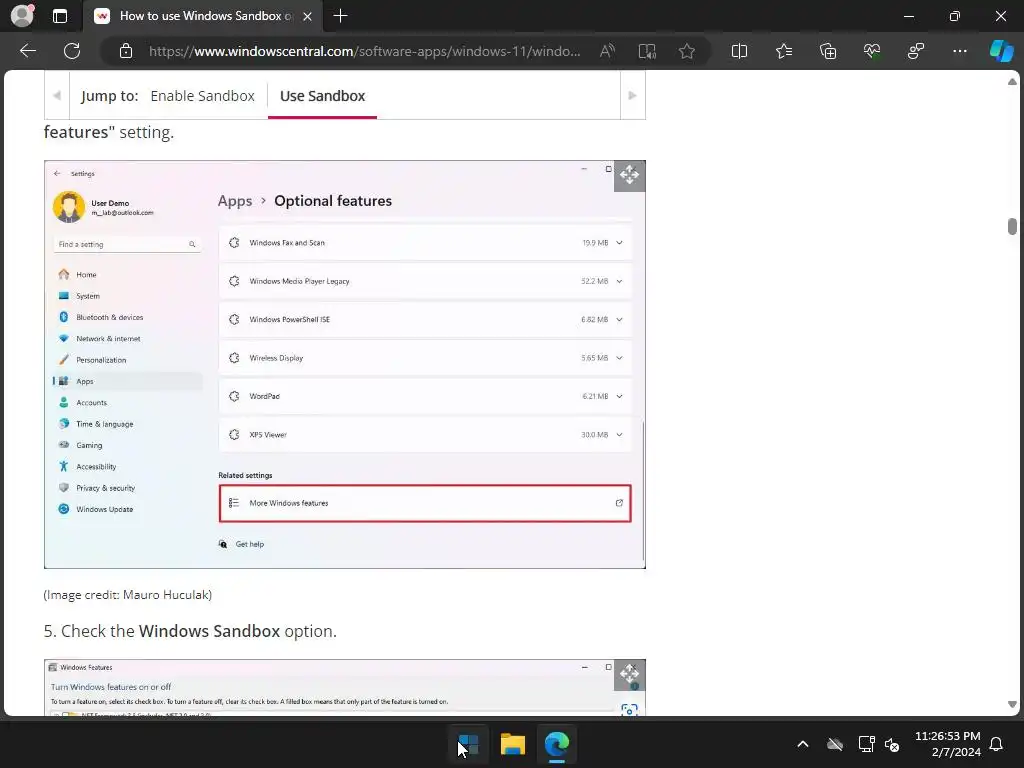Expand the Windows Features screenshot image
The width and height of the screenshot is (1024, 768).
630,673
